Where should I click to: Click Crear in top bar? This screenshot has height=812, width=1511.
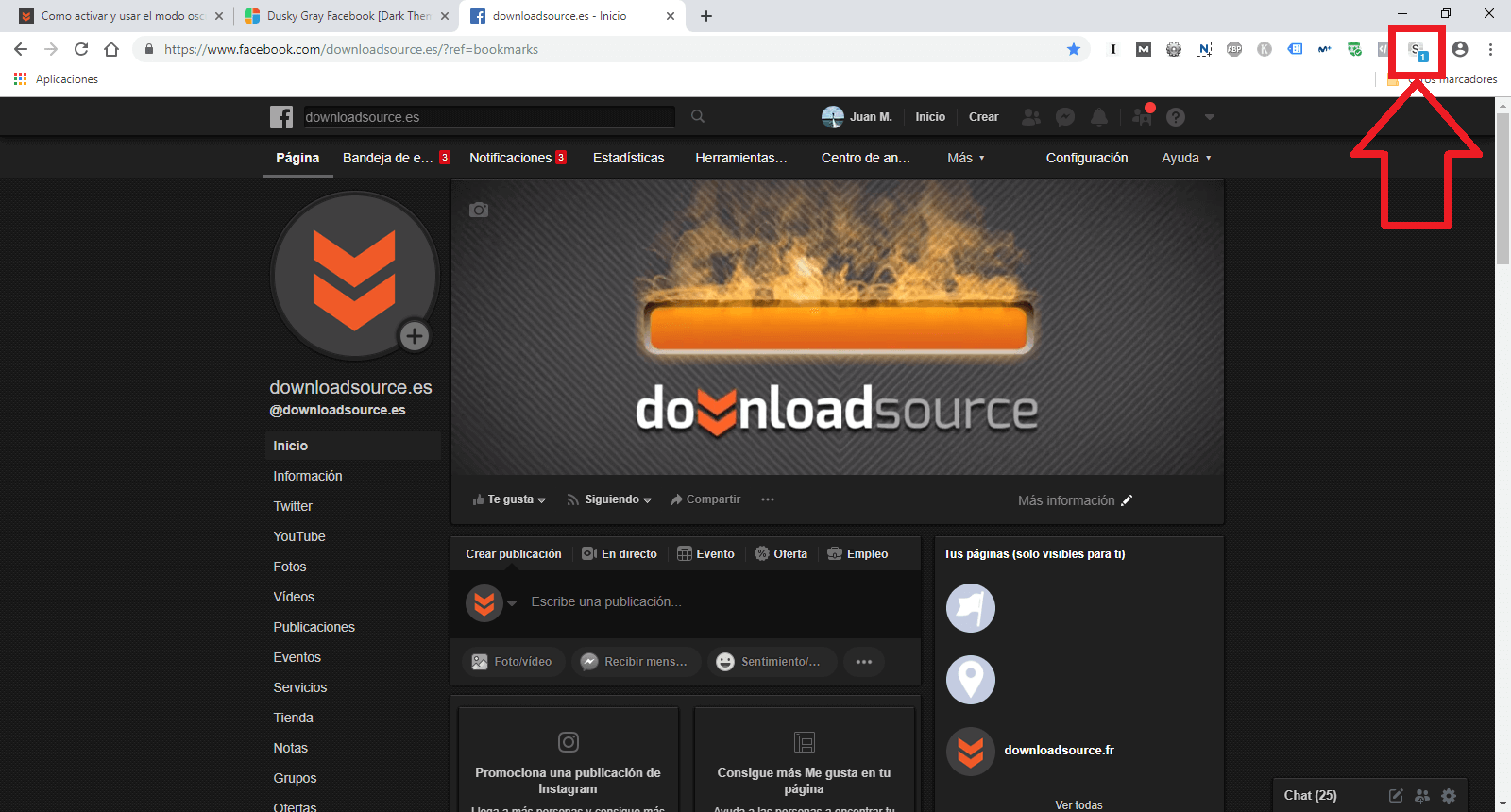point(983,117)
